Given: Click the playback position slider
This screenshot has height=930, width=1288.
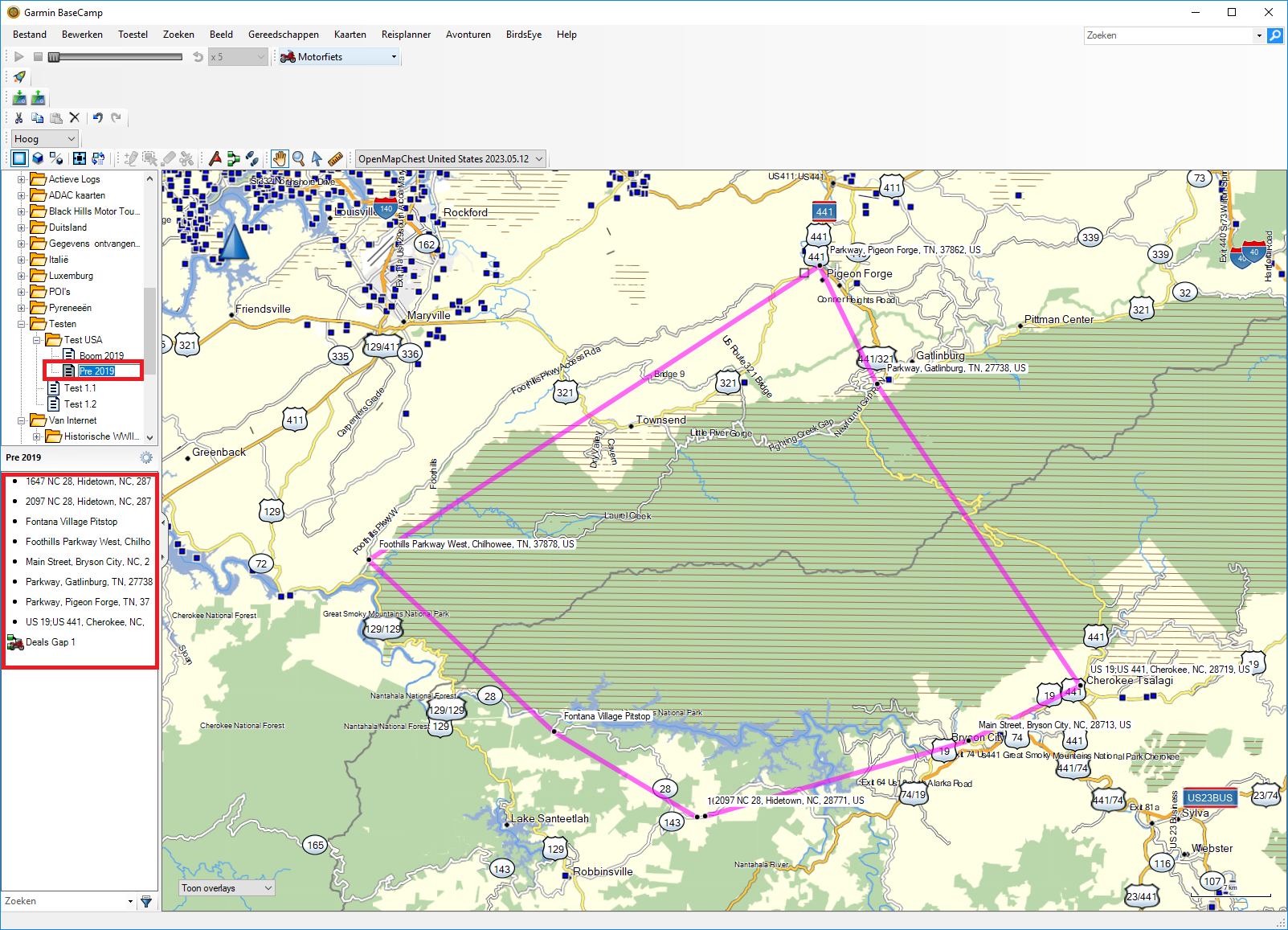Looking at the screenshot, I should (115, 57).
